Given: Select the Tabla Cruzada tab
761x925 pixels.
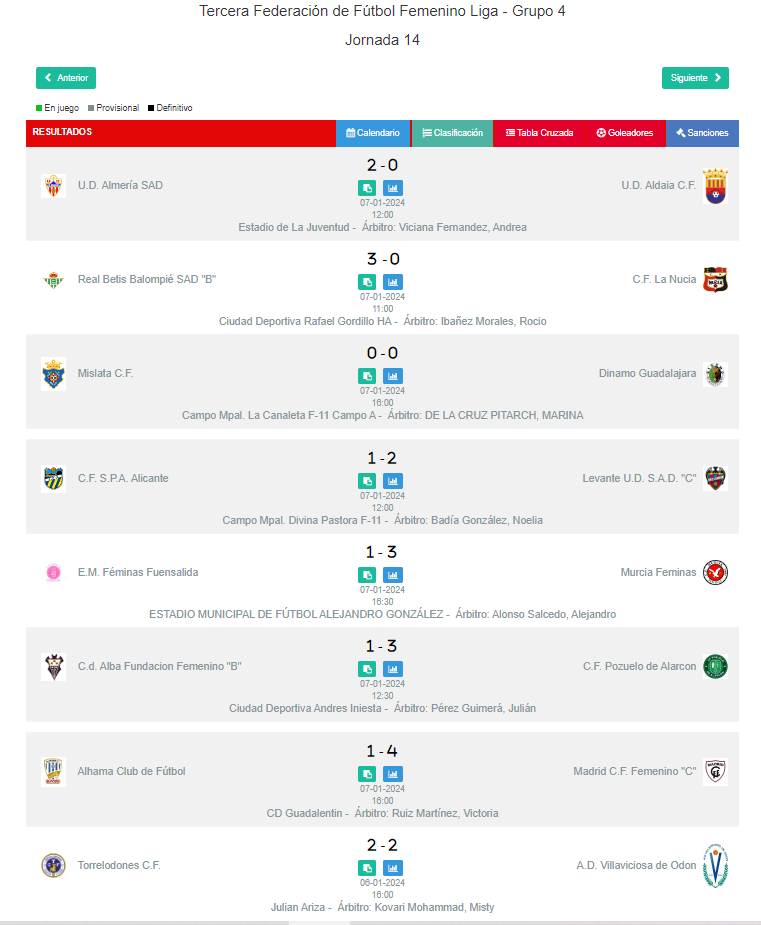Looking at the screenshot, I should coord(539,133).
